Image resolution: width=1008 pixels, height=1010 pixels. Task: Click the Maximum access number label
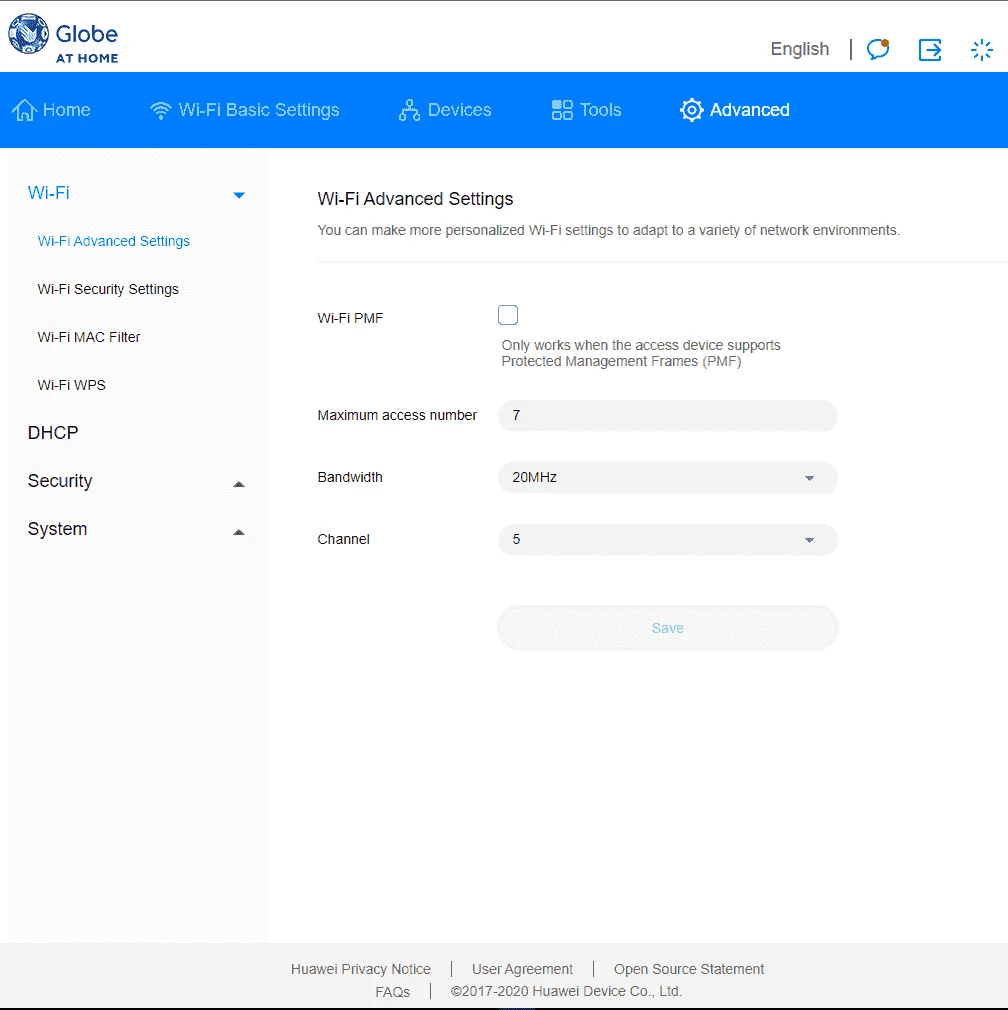point(397,415)
